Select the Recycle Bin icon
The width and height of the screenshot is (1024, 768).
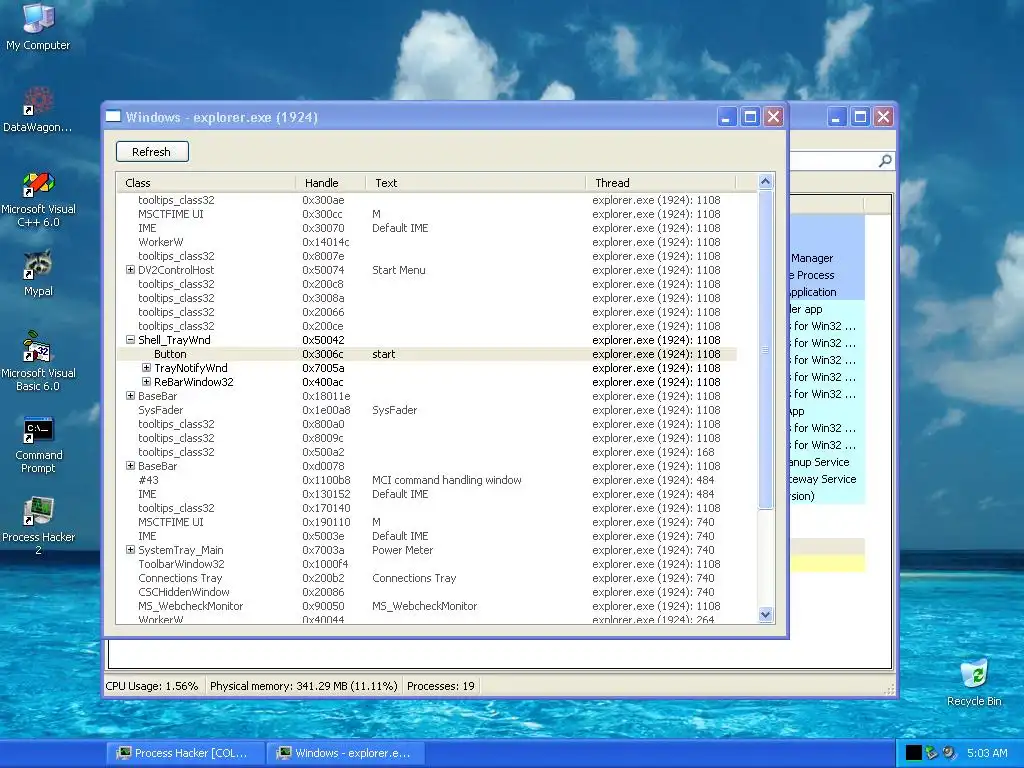click(x=974, y=682)
